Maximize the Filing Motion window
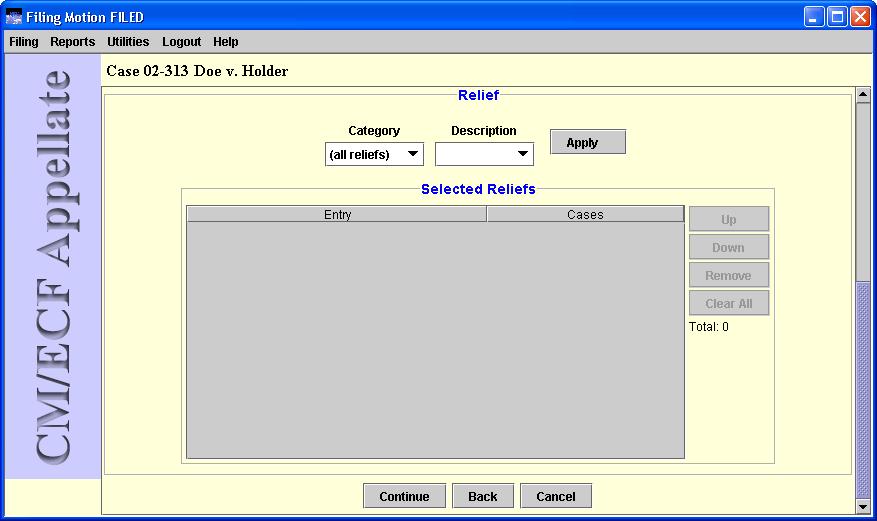 point(837,17)
